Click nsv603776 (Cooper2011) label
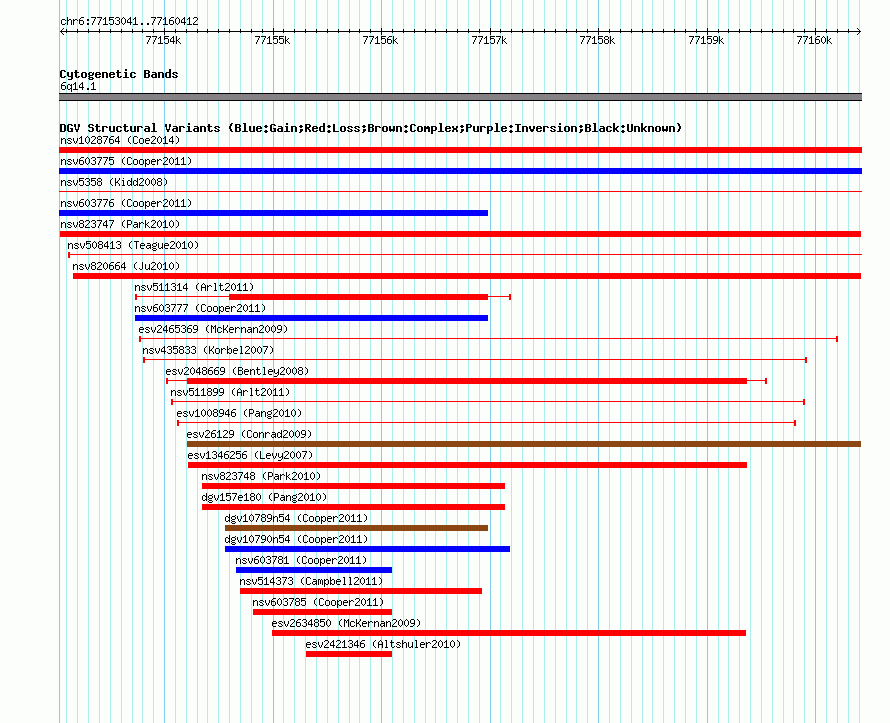 [126, 203]
